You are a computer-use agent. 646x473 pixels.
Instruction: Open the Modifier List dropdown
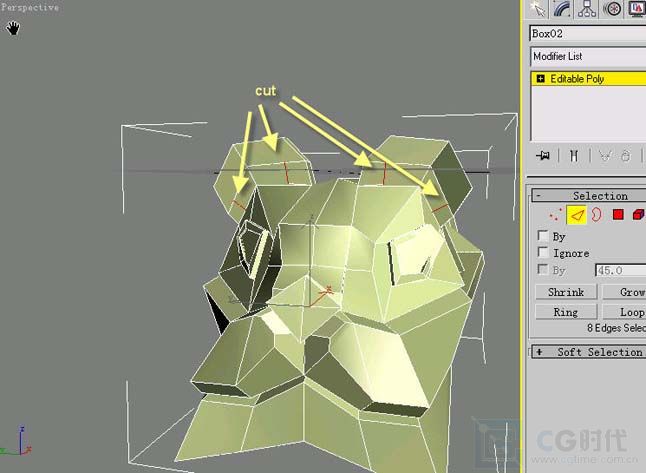[x=588, y=56]
